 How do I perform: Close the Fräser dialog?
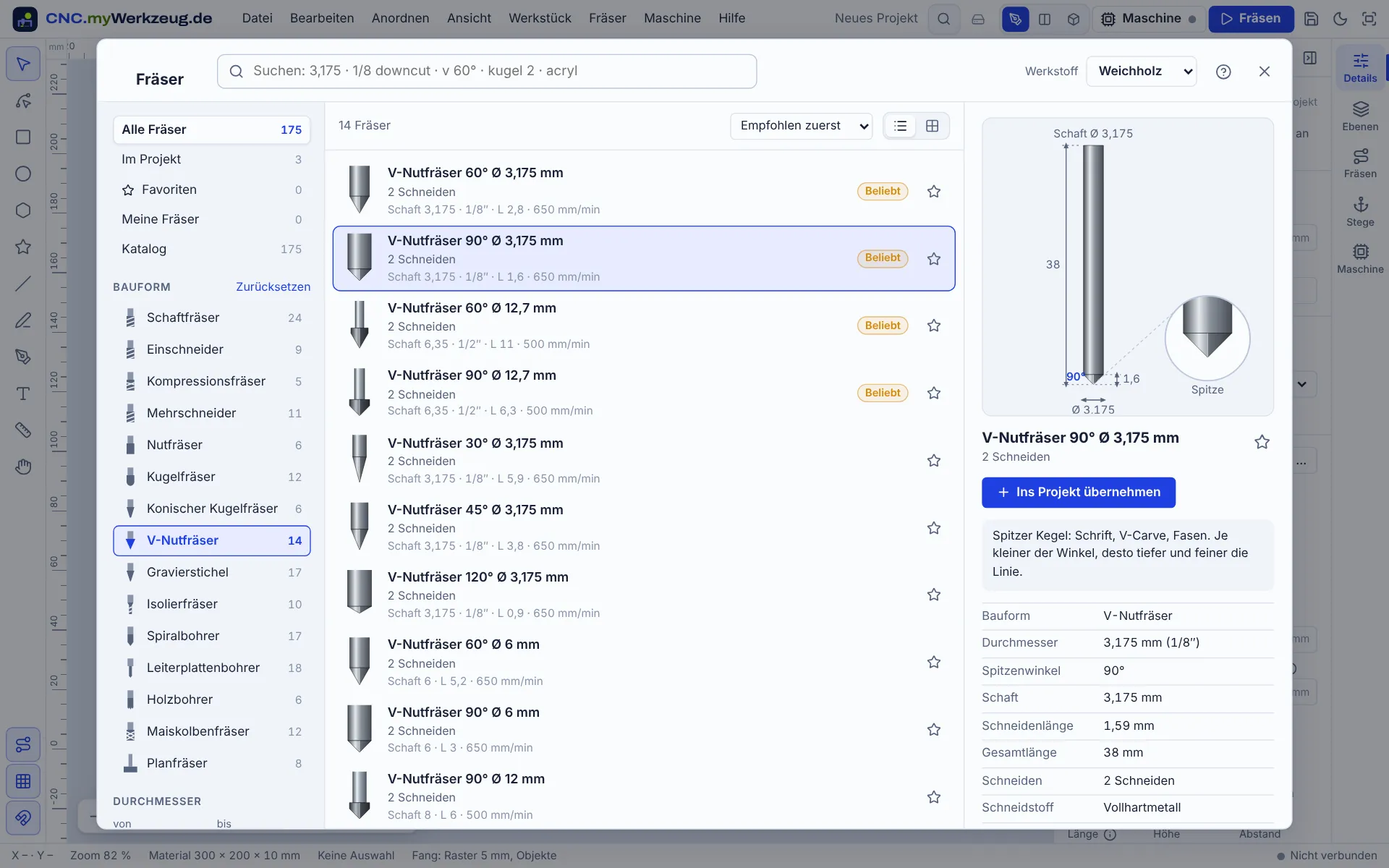(x=1264, y=72)
